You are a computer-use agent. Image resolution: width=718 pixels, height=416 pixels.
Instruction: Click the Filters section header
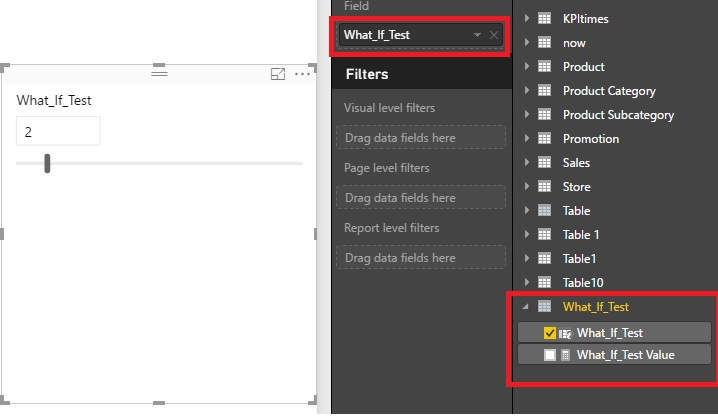421,74
